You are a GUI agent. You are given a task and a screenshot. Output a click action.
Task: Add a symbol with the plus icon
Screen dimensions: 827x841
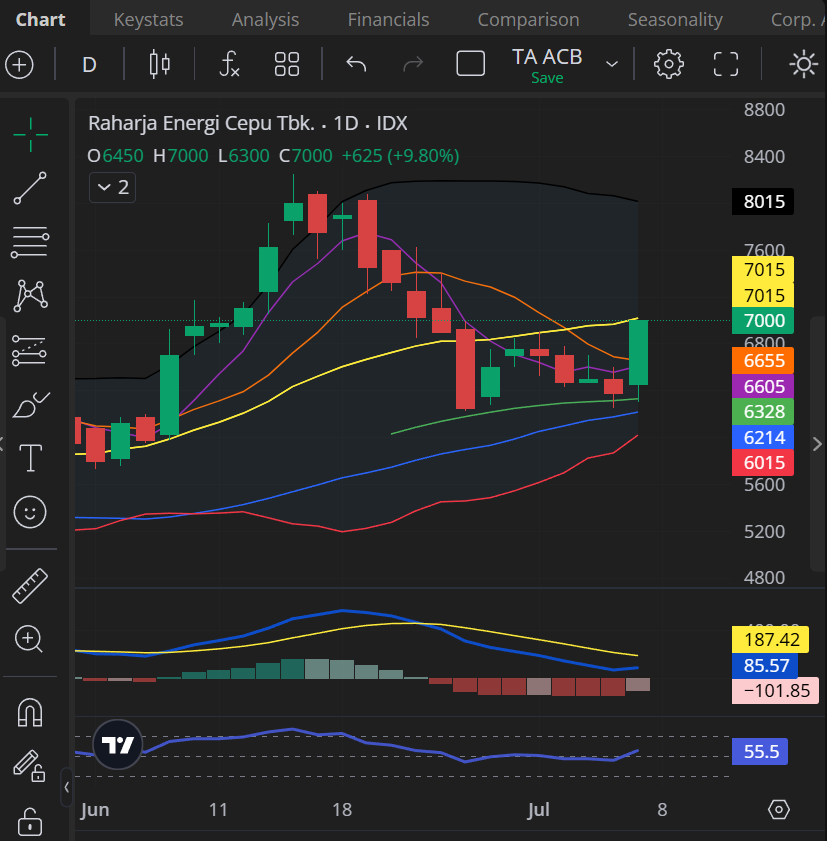click(19, 65)
